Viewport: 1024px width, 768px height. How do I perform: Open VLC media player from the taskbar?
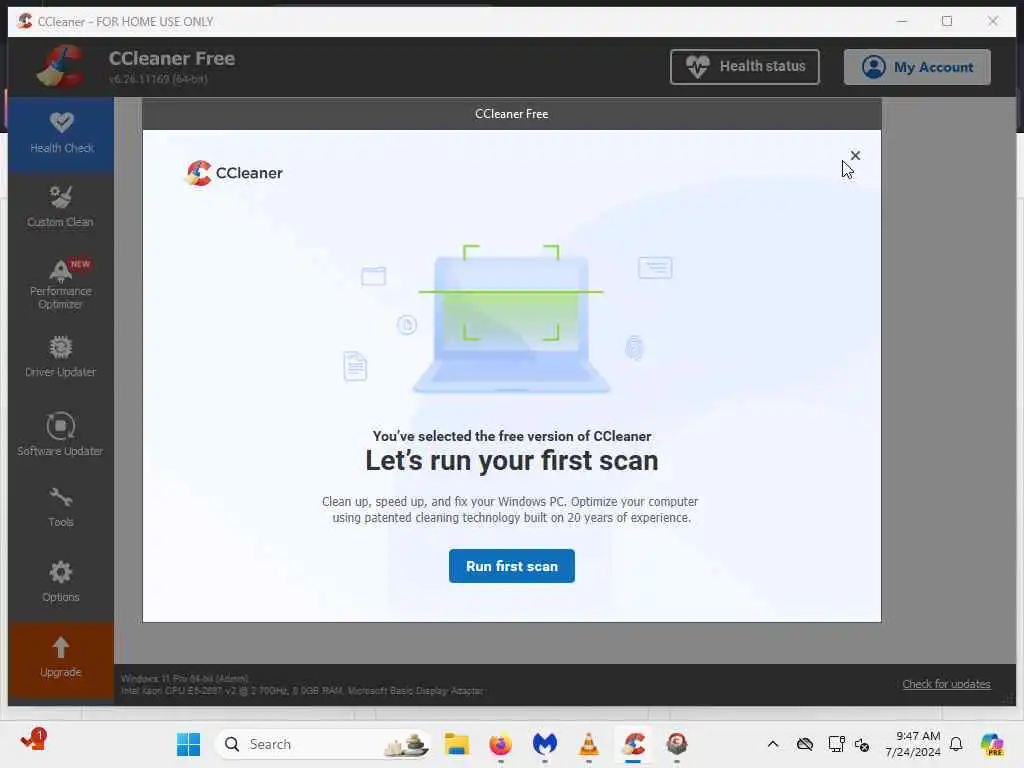point(588,744)
